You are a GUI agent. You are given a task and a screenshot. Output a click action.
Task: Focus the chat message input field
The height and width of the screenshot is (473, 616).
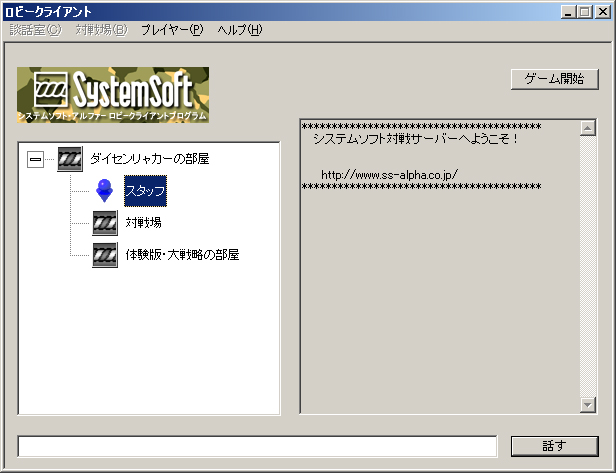tap(257, 445)
